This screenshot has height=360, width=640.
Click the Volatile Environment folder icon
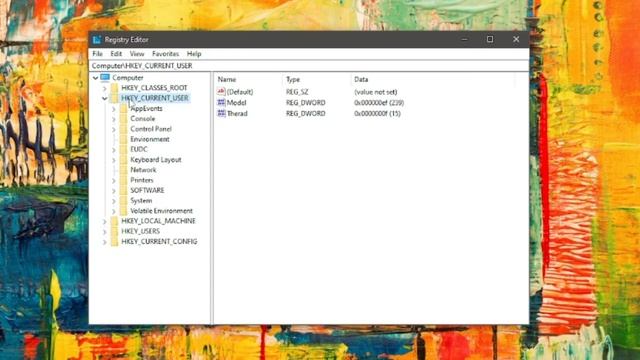pyautogui.click(x=124, y=211)
